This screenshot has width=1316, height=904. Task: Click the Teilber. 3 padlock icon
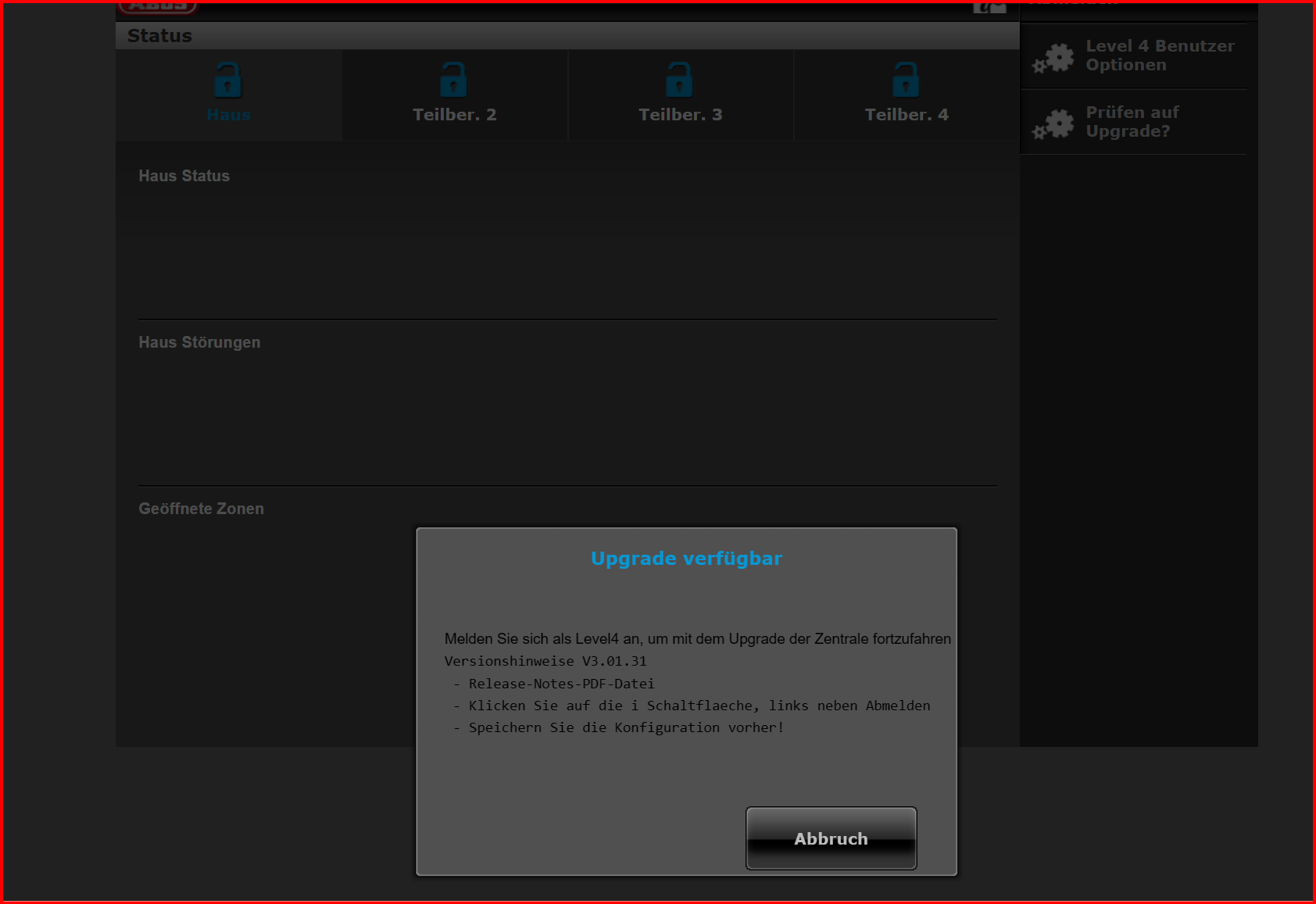(x=679, y=80)
